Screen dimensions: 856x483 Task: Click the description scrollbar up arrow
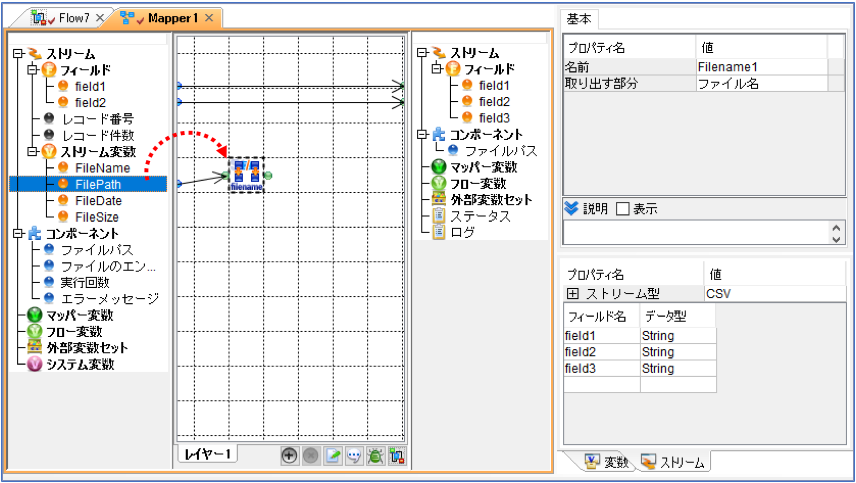tap(836, 227)
